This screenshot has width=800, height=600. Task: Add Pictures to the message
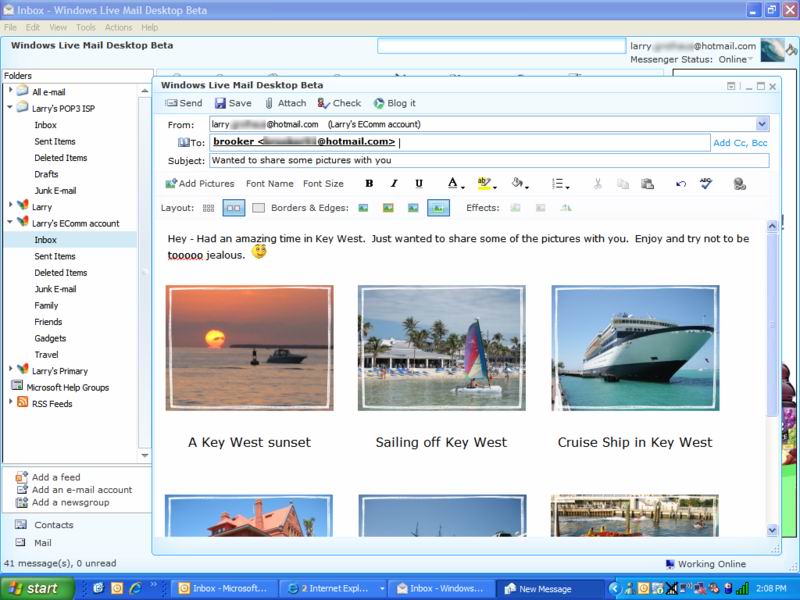coord(199,184)
